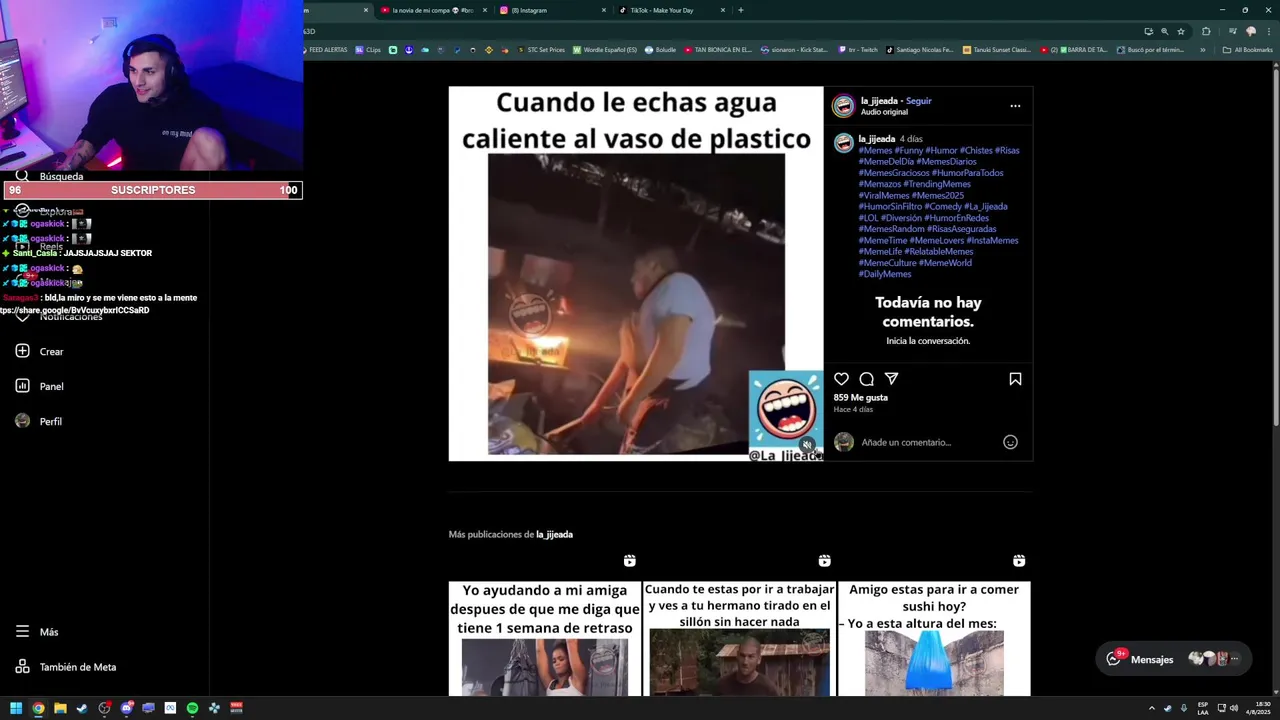Screen dimensions: 1280x720
Task: Open the All Bookmarks folder
Action: (1248, 50)
